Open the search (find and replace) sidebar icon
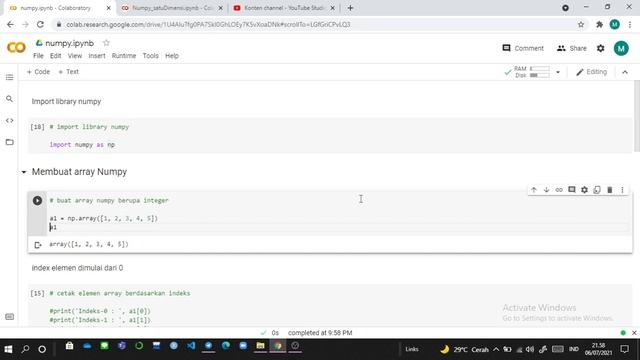The width and height of the screenshot is (640, 360). [9, 99]
